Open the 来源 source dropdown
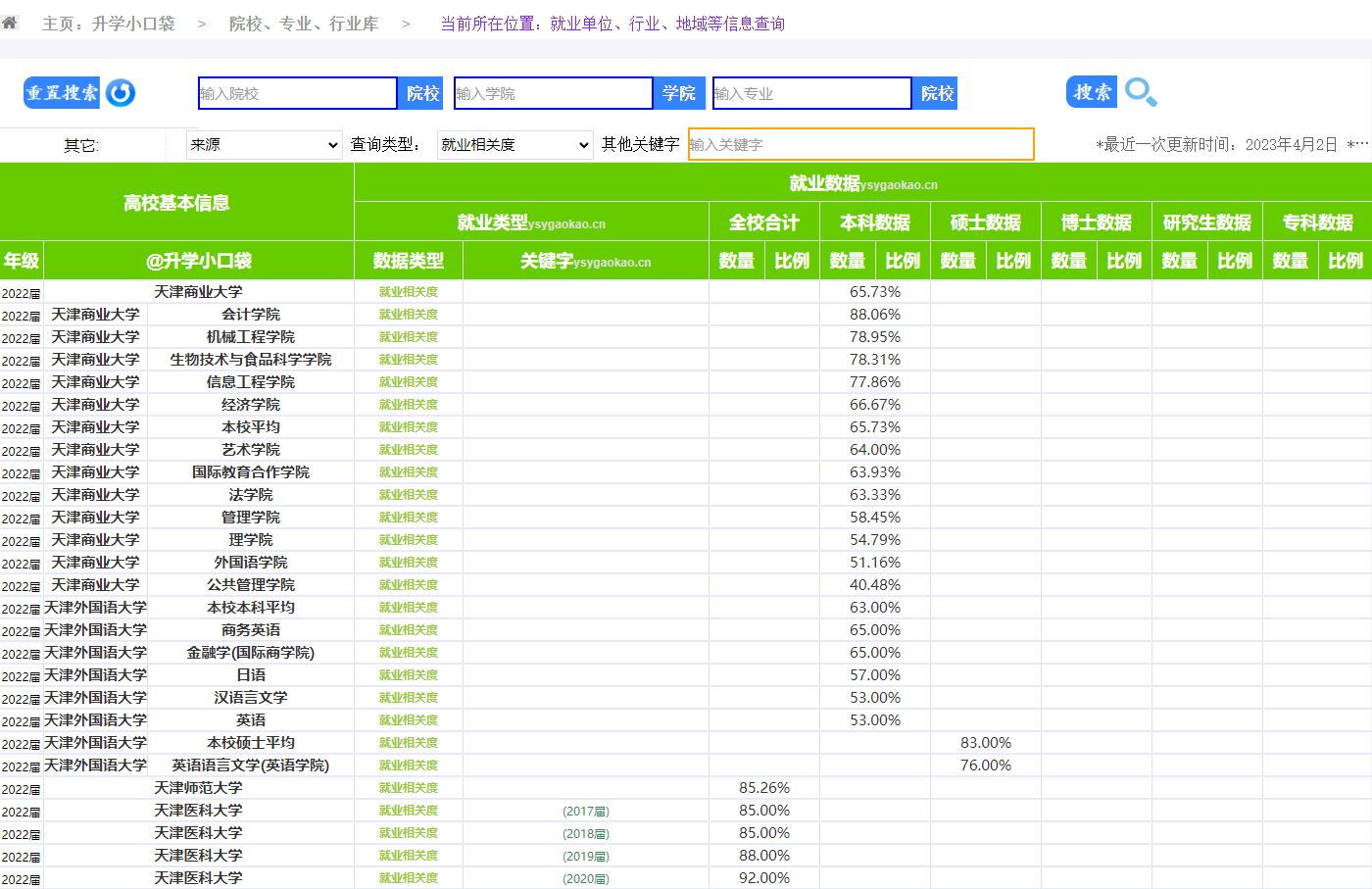This screenshot has width=1372, height=889. coord(265,145)
